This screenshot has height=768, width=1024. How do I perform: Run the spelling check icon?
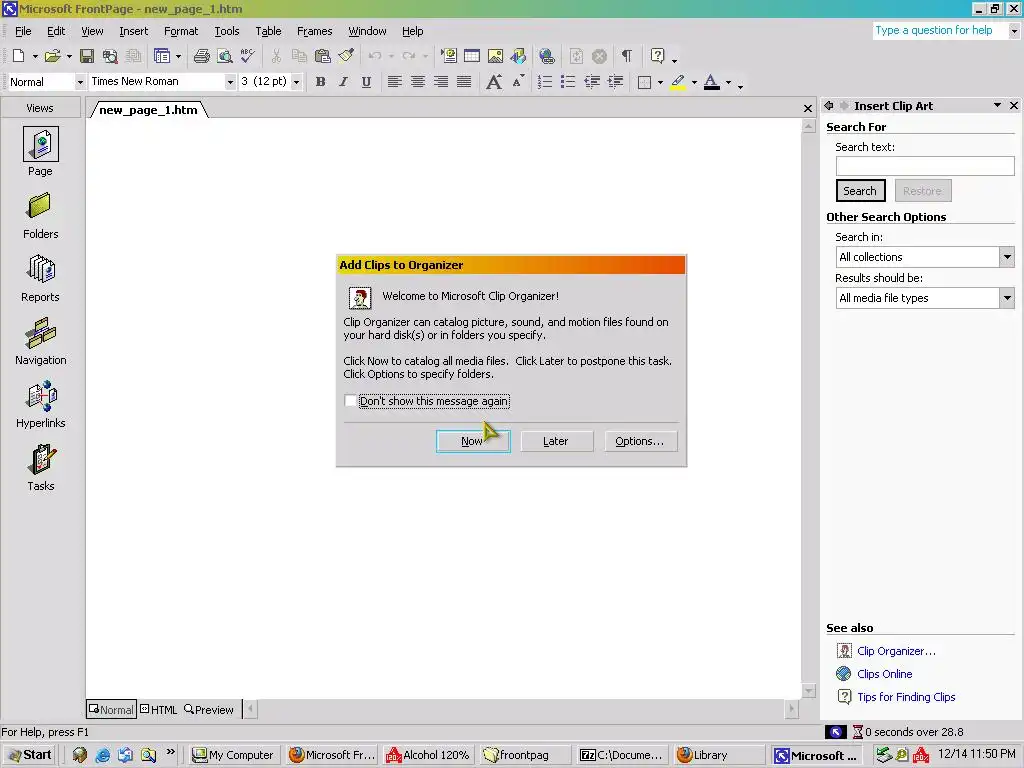point(248,56)
